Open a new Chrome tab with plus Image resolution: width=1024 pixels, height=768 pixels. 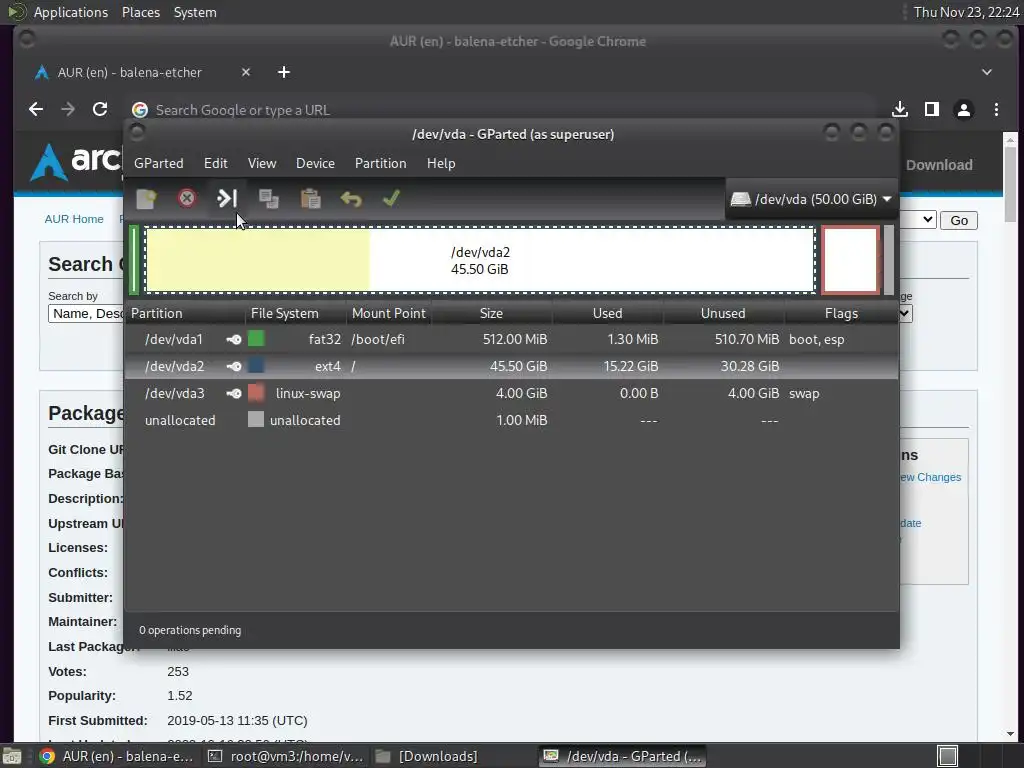tap(283, 72)
